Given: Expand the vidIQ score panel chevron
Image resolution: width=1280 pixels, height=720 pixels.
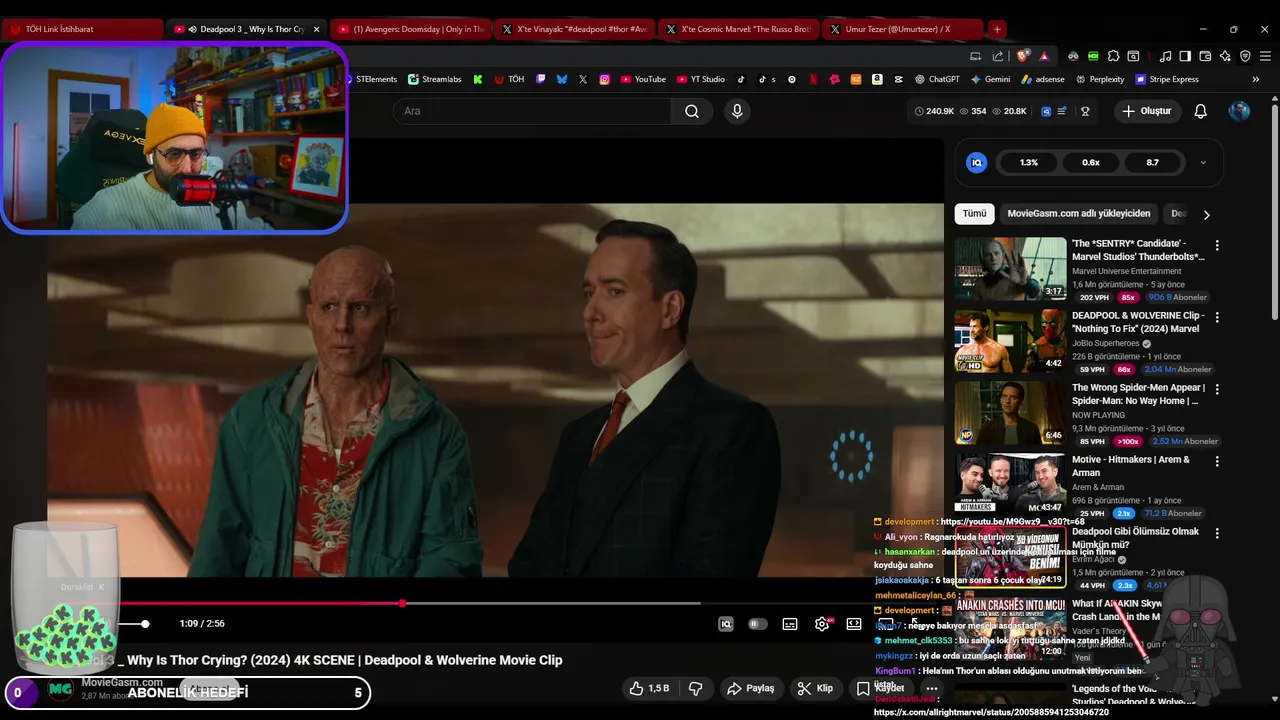Looking at the screenshot, I should pos(1203,162).
